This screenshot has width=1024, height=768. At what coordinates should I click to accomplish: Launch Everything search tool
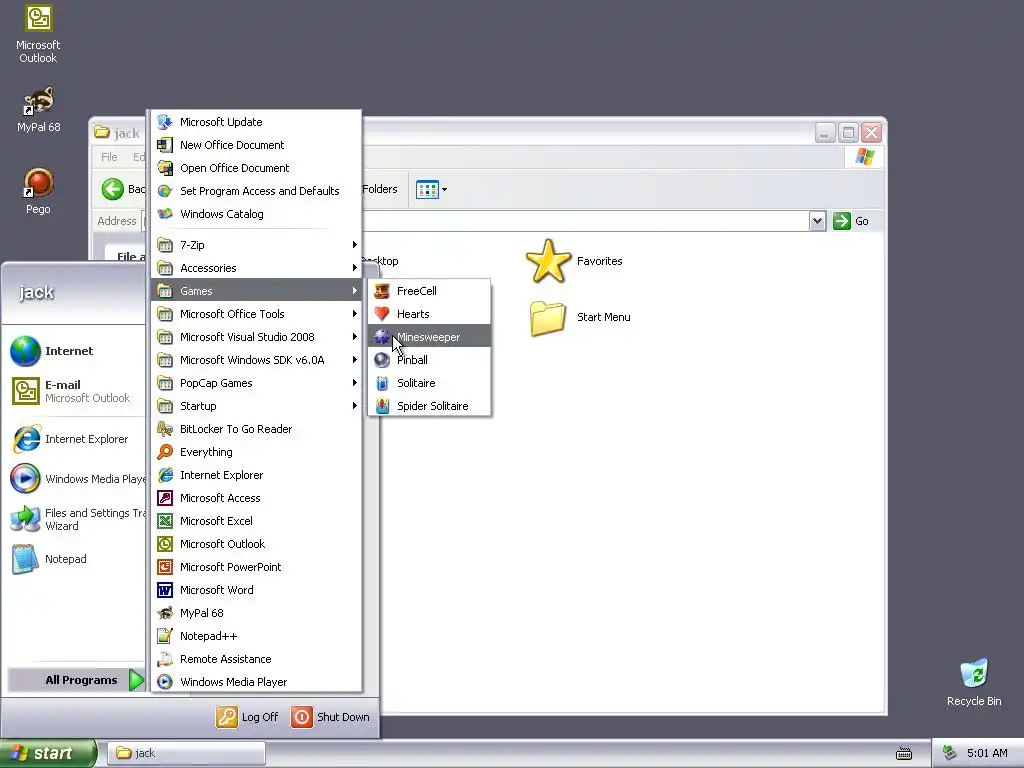[257, 452]
